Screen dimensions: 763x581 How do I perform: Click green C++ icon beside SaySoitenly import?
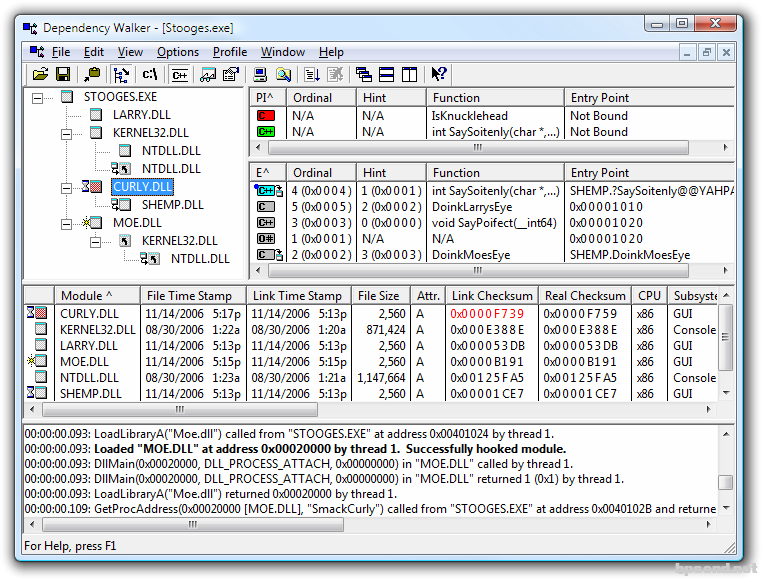point(266,132)
